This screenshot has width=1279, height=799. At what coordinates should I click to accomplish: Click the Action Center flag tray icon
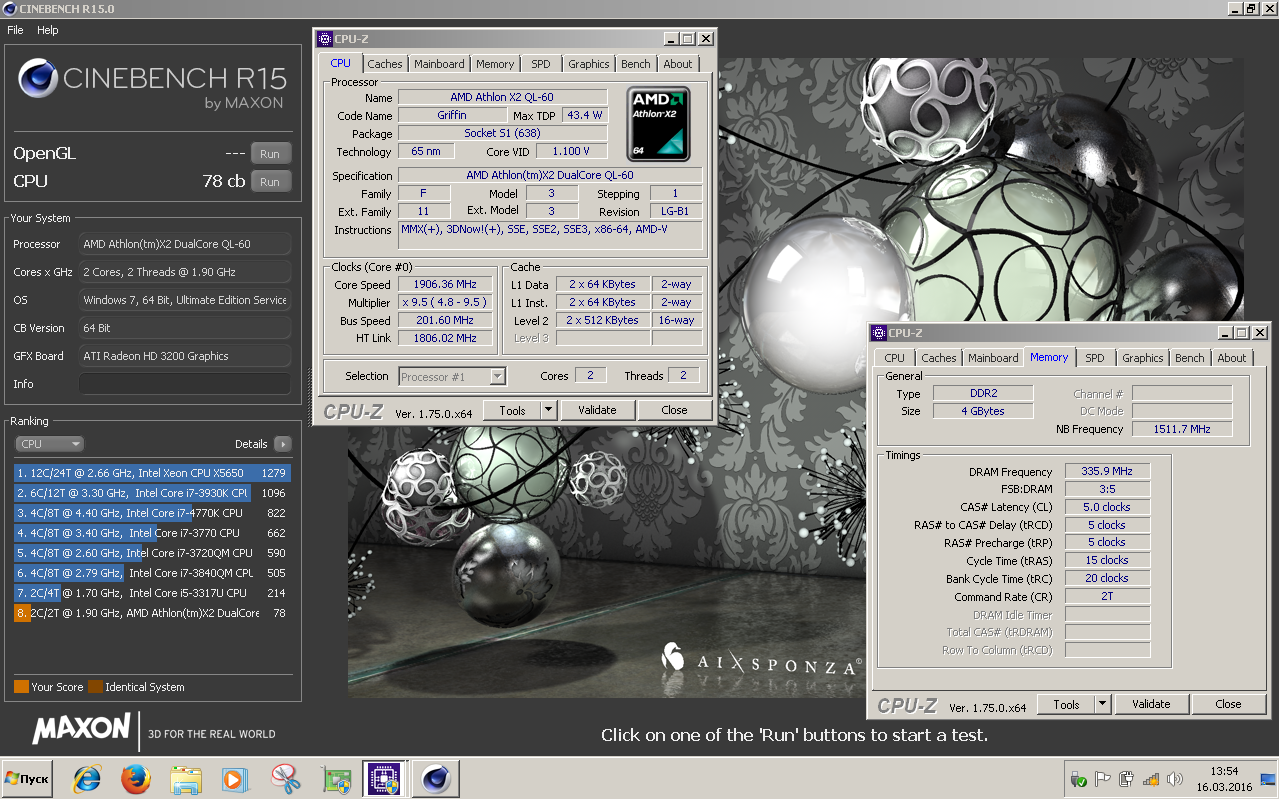click(1103, 779)
